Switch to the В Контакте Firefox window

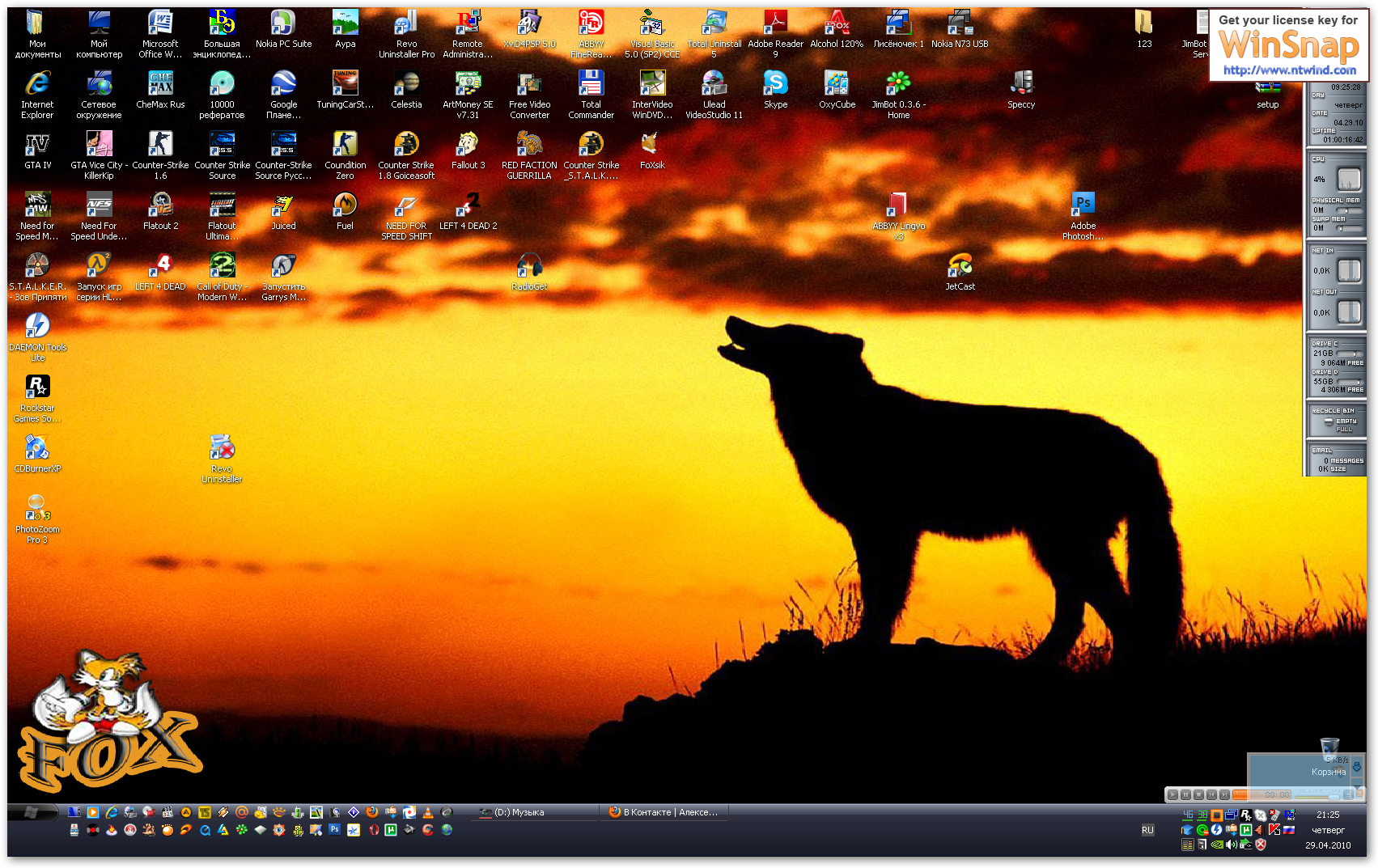click(x=664, y=812)
